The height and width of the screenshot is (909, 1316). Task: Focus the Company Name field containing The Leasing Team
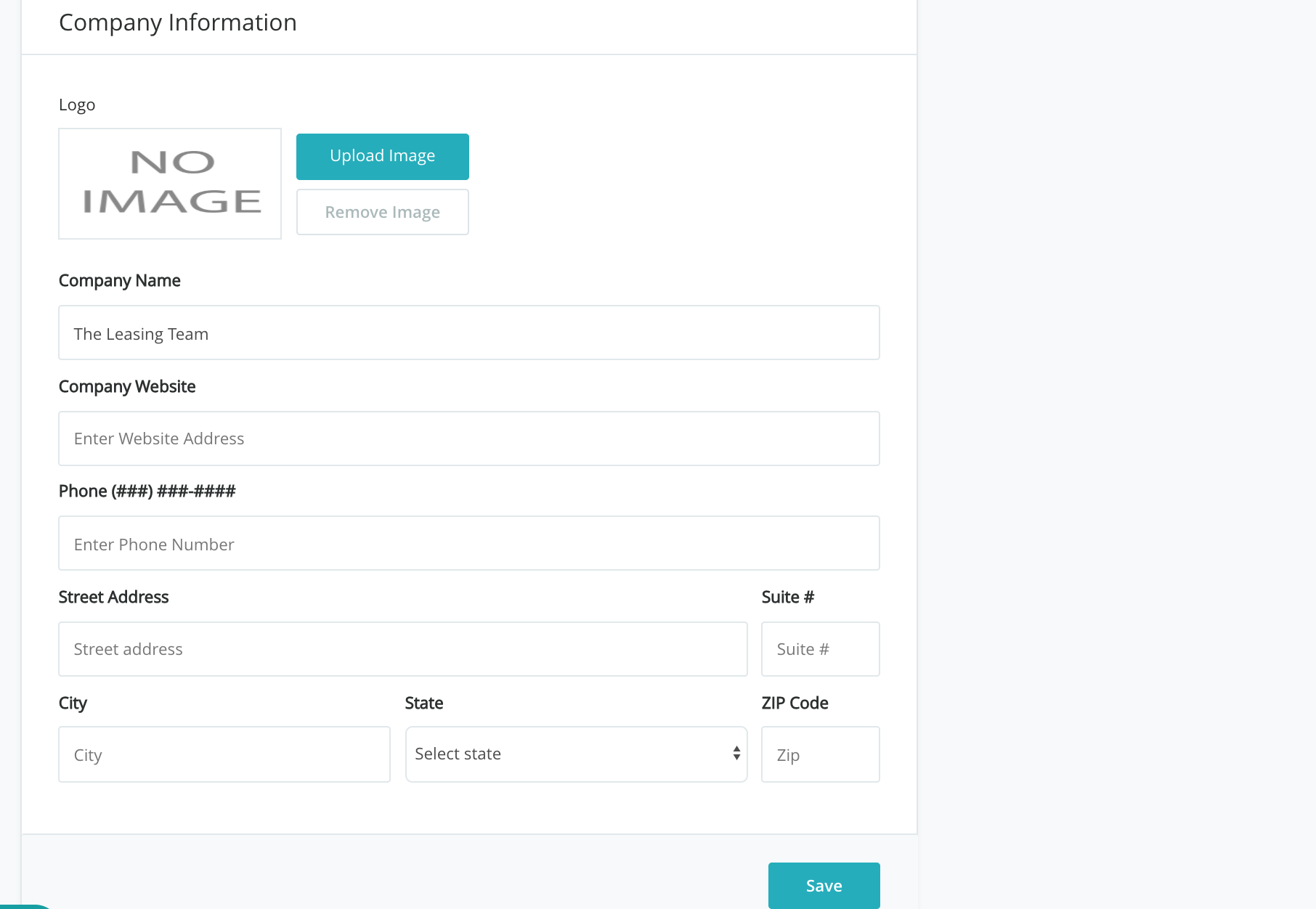click(468, 333)
